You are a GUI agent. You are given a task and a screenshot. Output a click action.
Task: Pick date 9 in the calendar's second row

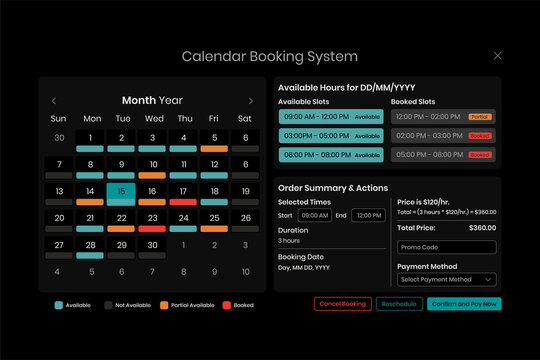click(121, 168)
